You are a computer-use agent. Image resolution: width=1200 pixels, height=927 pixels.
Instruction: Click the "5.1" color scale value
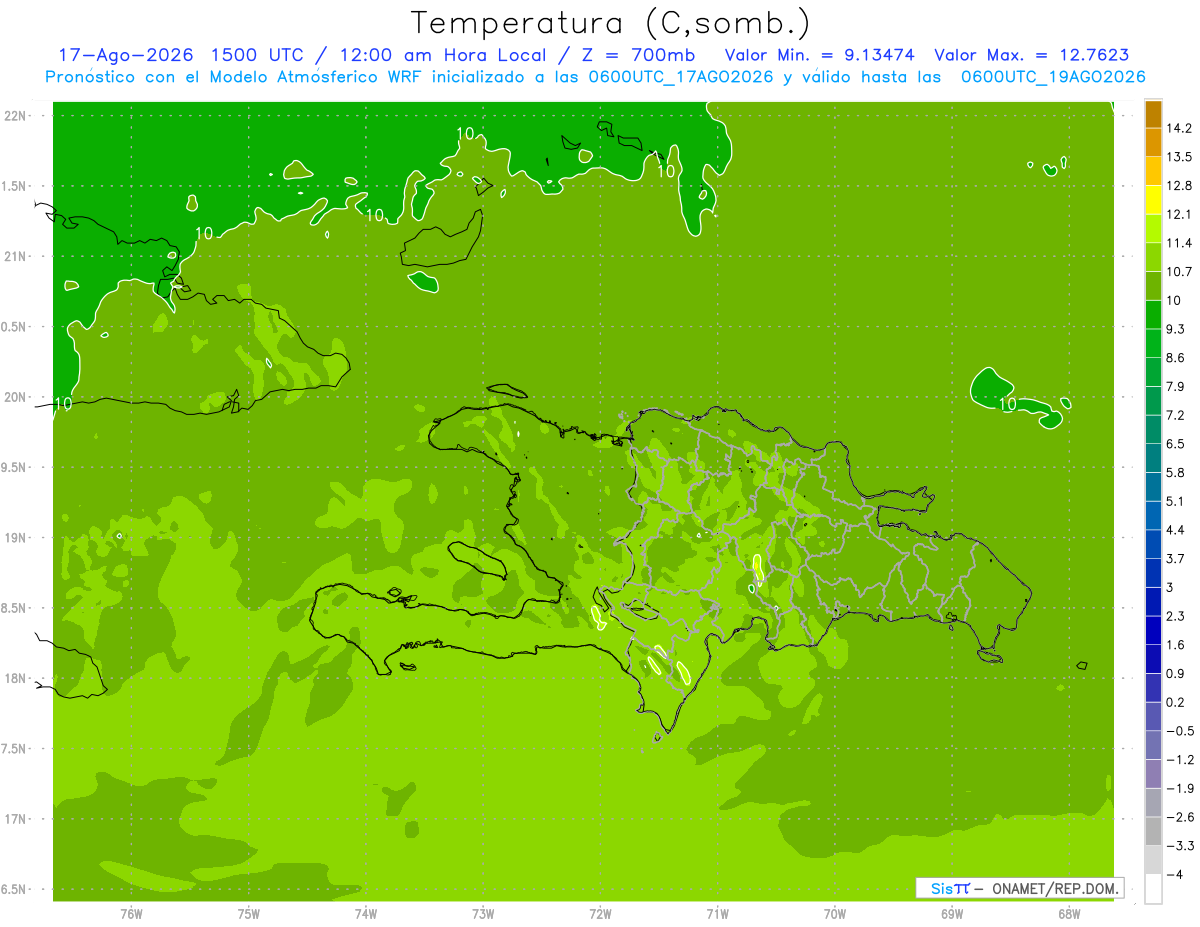[1175, 501]
